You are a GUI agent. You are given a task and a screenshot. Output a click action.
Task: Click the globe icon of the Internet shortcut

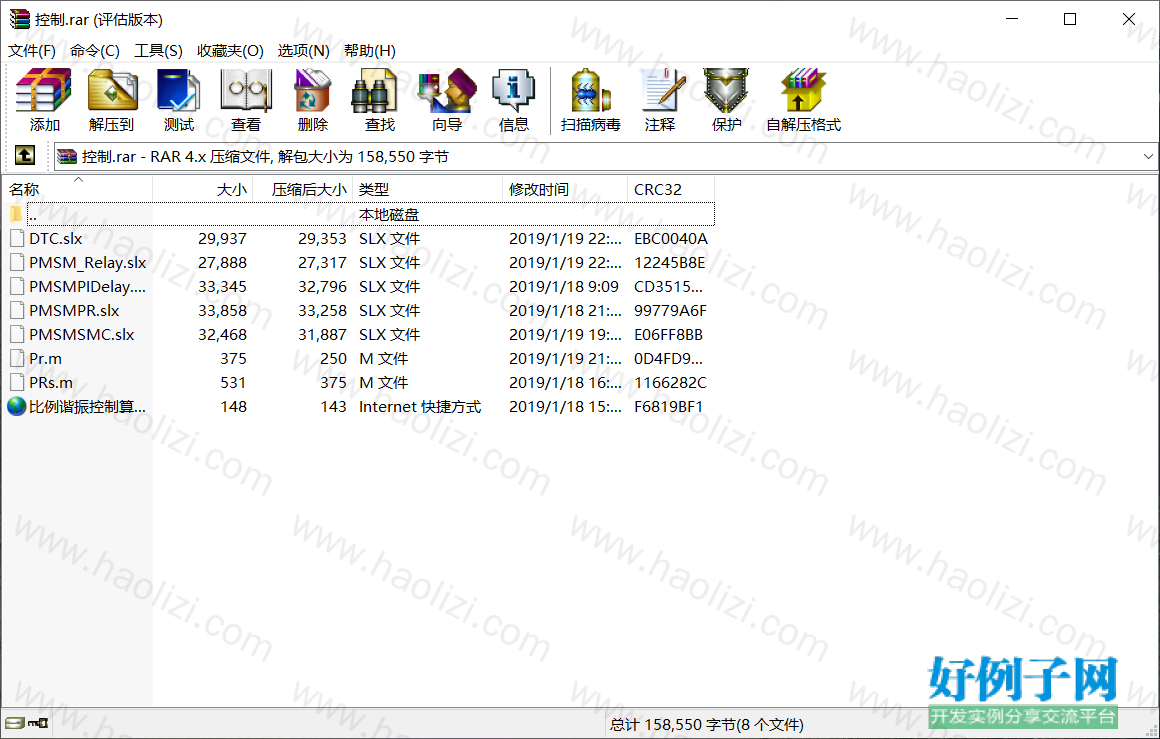coord(16,406)
